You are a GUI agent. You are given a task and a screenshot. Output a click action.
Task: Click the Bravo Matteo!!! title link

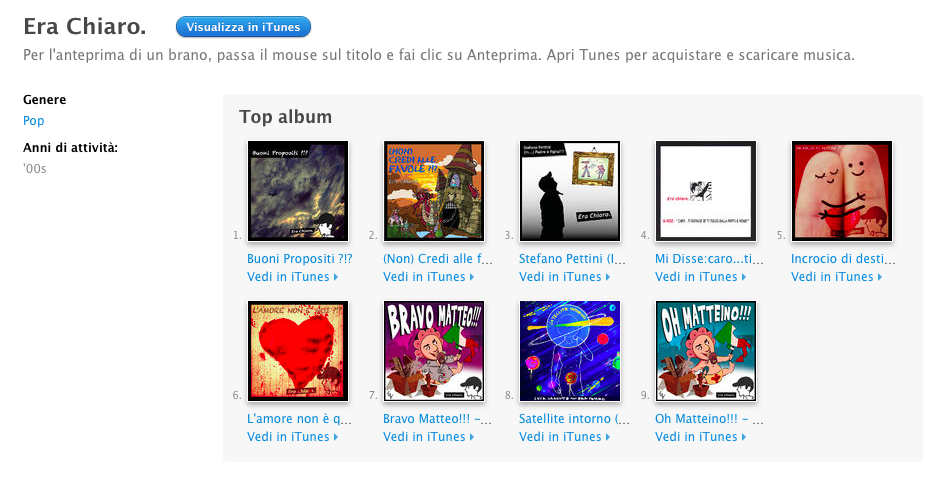coord(438,418)
